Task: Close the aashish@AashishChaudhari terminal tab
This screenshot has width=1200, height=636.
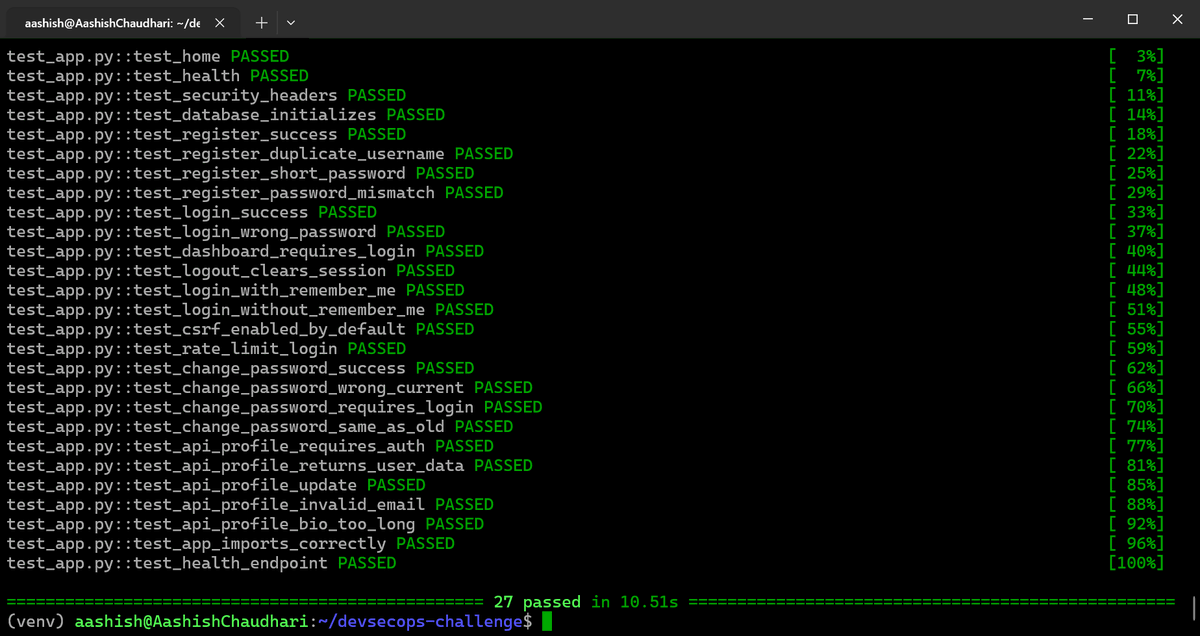Action: click(x=219, y=22)
